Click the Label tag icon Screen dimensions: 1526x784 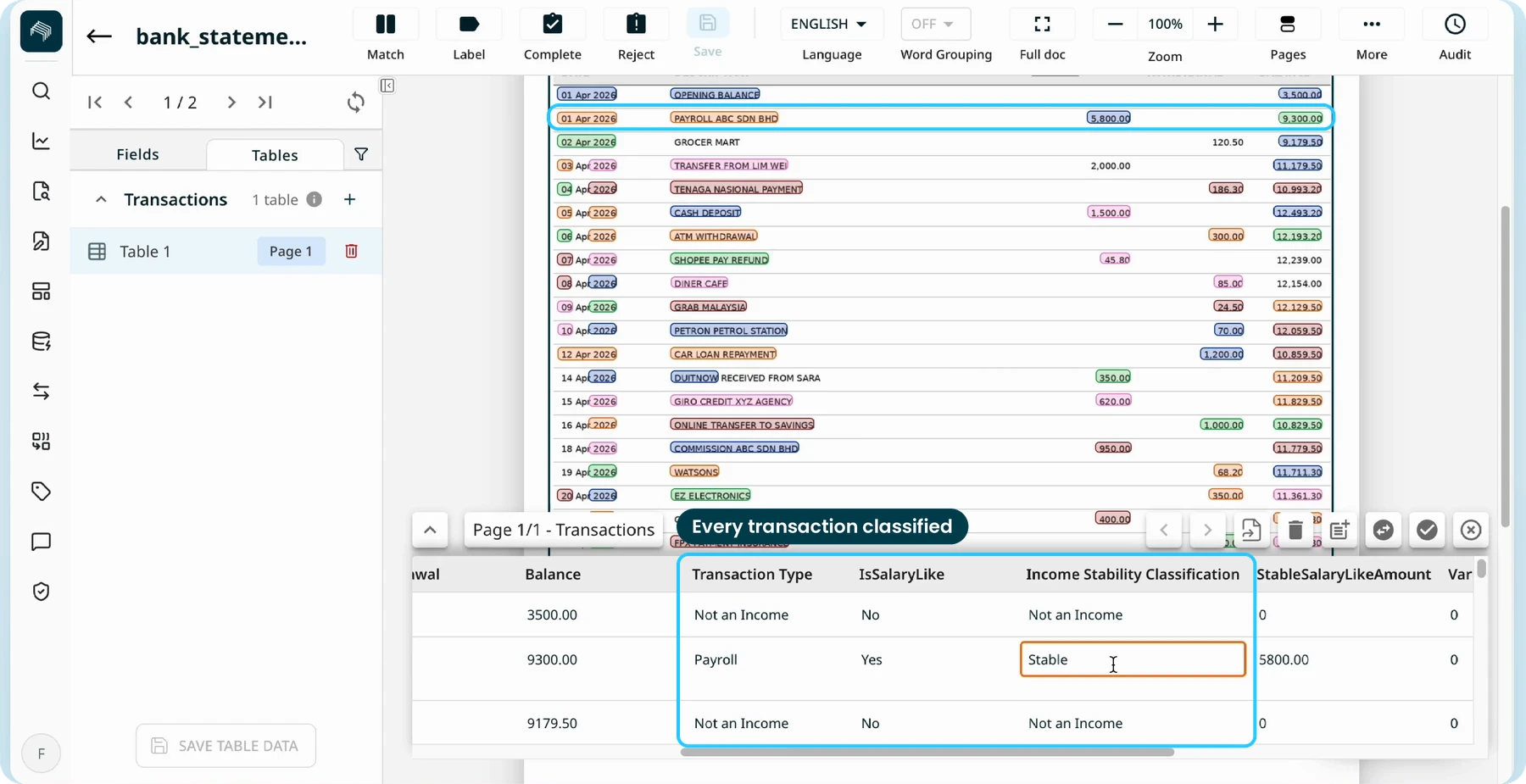tap(469, 25)
